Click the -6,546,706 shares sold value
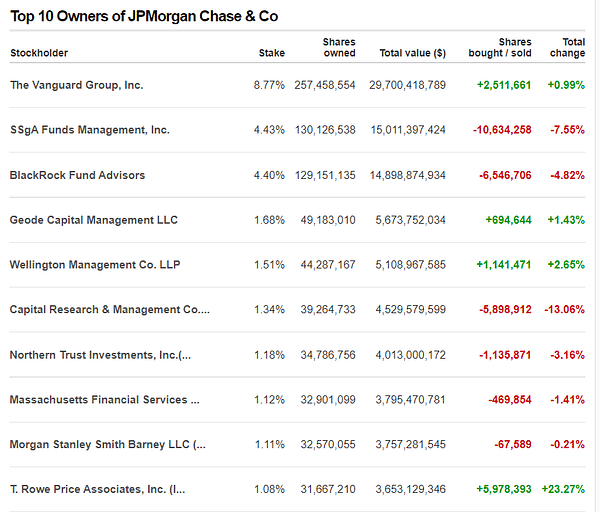Screen dimensions: 600x512 505,175
